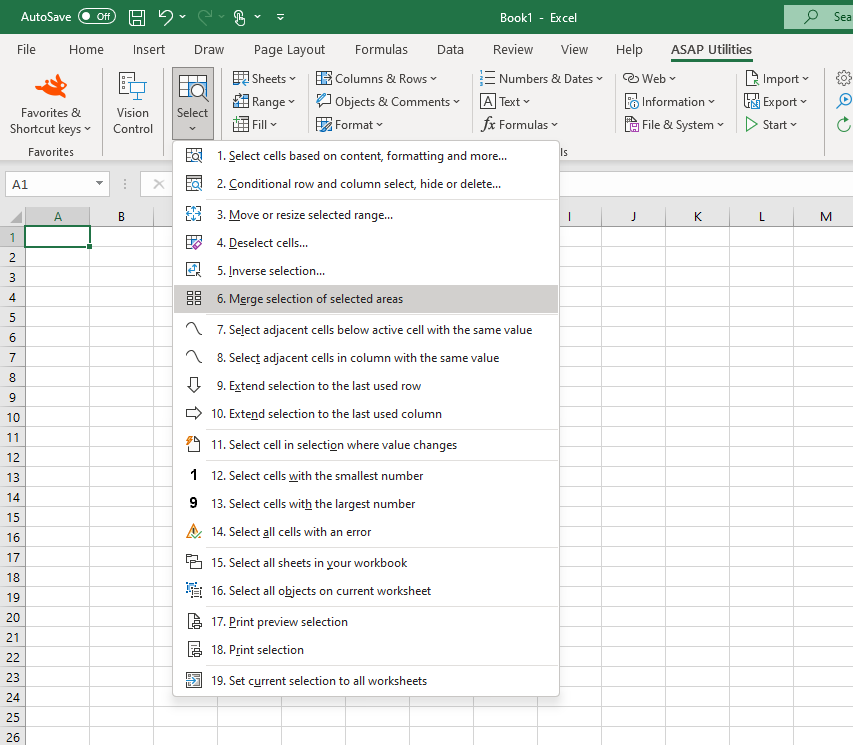Open the Information menu button

coord(669,102)
